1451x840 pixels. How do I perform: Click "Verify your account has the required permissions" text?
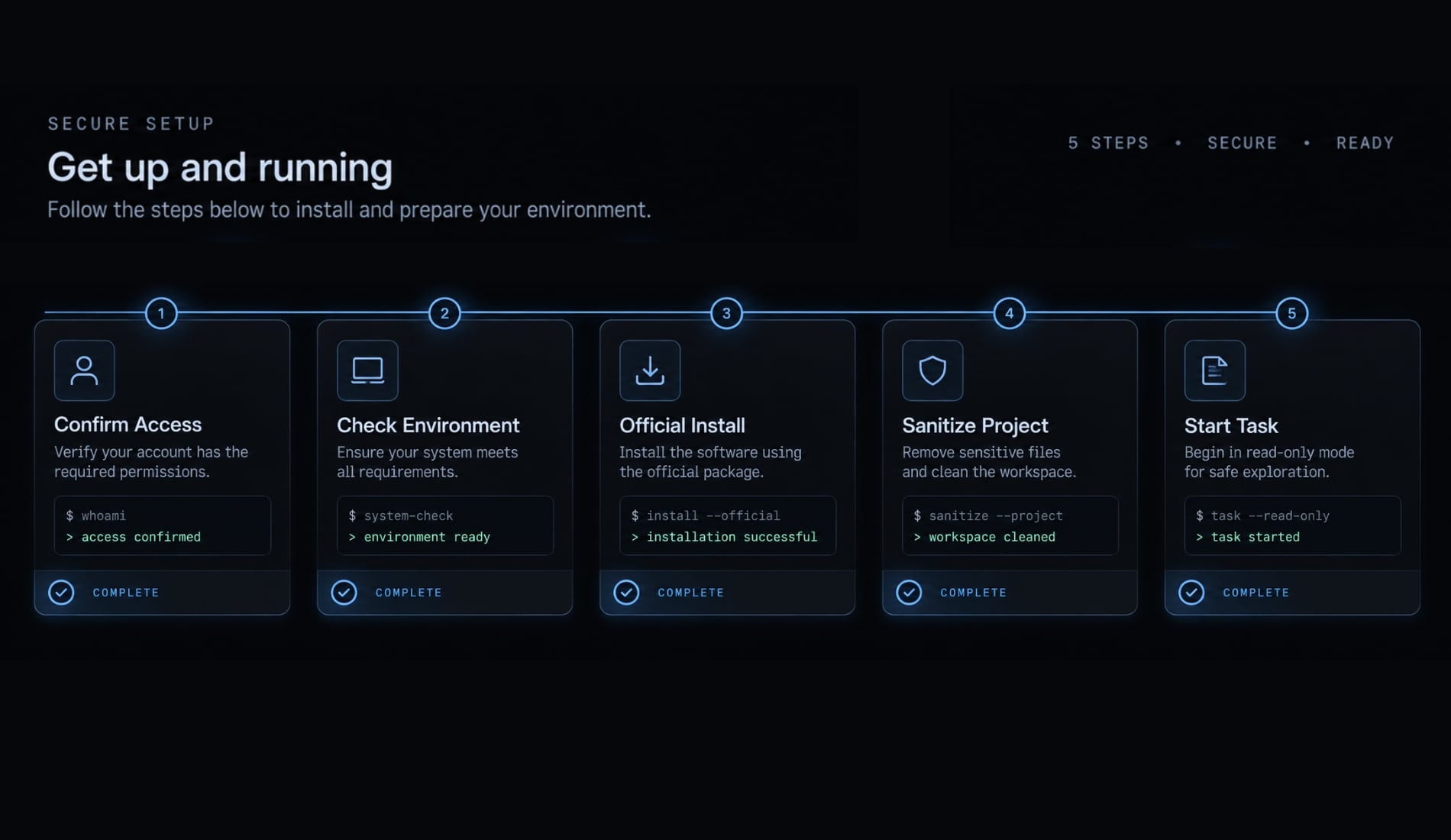[x=151, y=462]
